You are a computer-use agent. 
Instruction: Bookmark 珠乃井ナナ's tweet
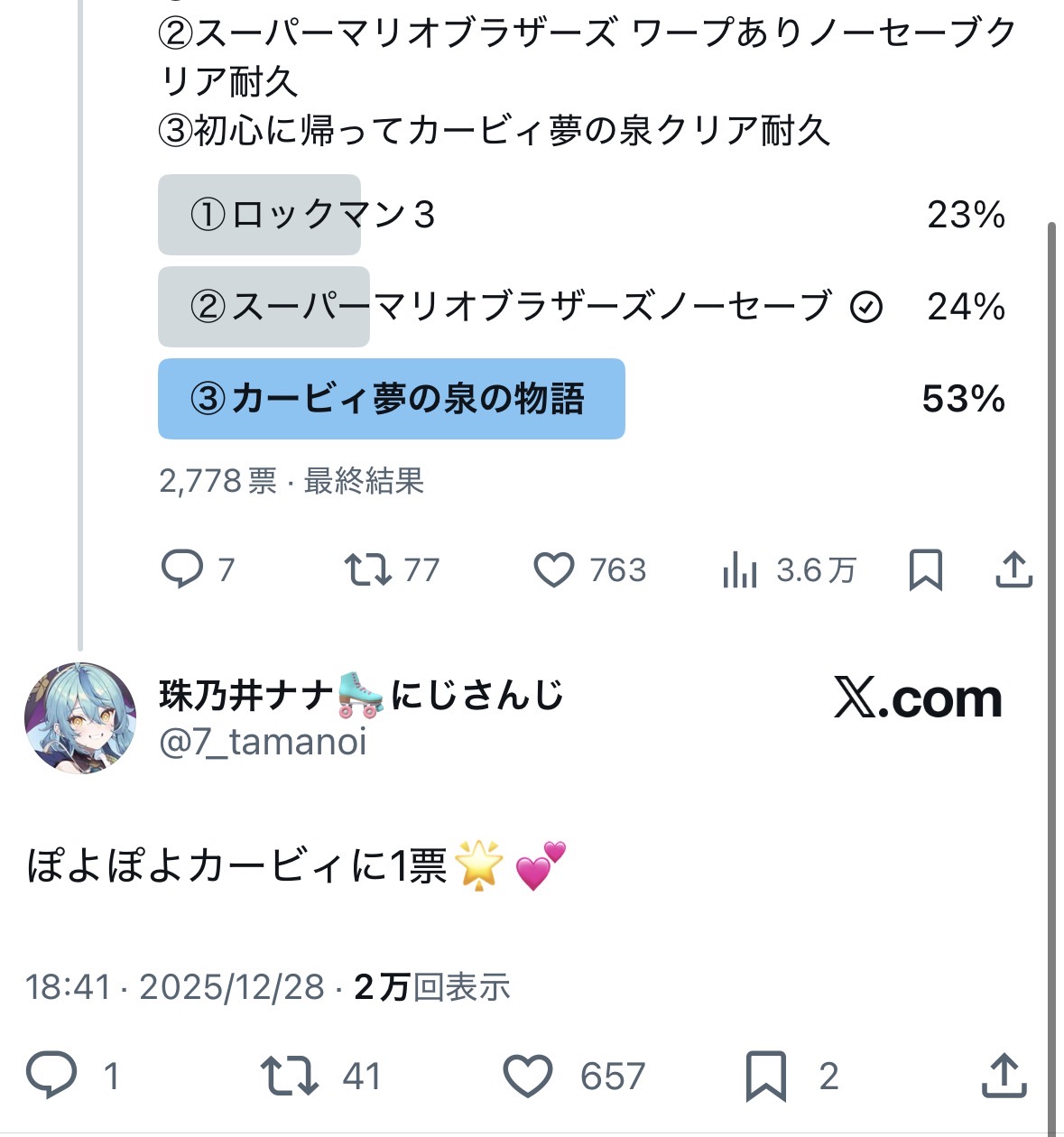(x=766, y=1075)
